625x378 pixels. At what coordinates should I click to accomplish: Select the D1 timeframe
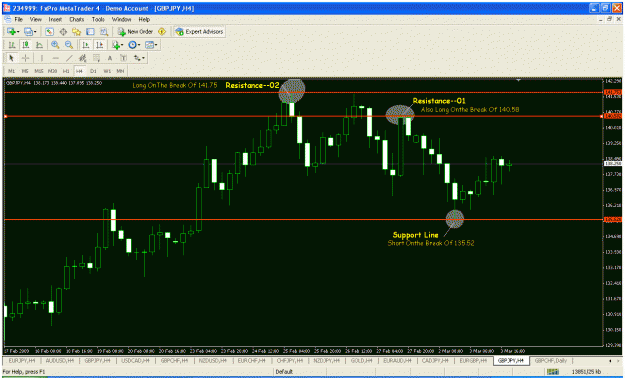click(93, 71)
